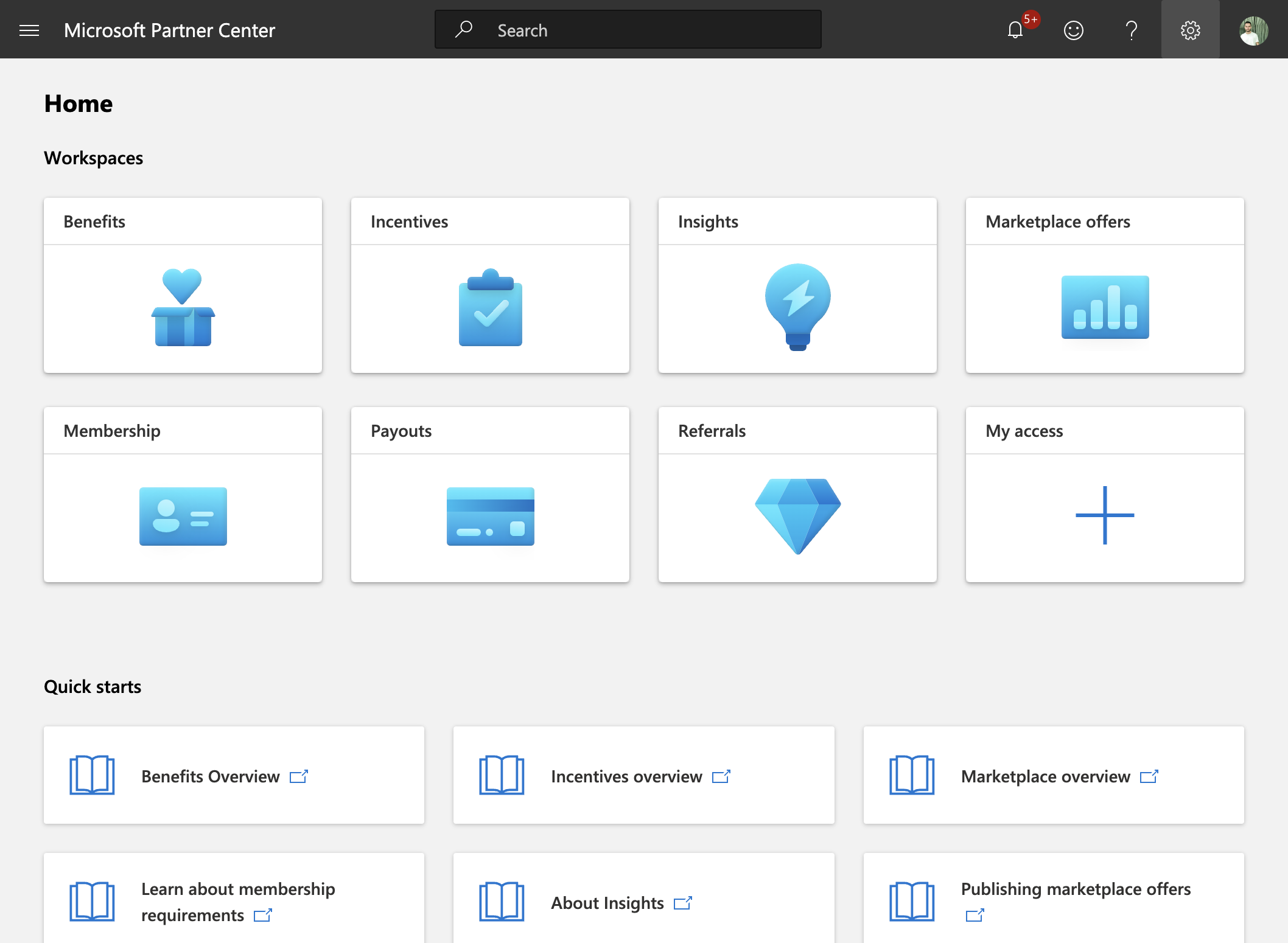The height and width of the screenshot is (943, 1288).
Task: Open the Incentives overview quick start
Action: (643, 775)
